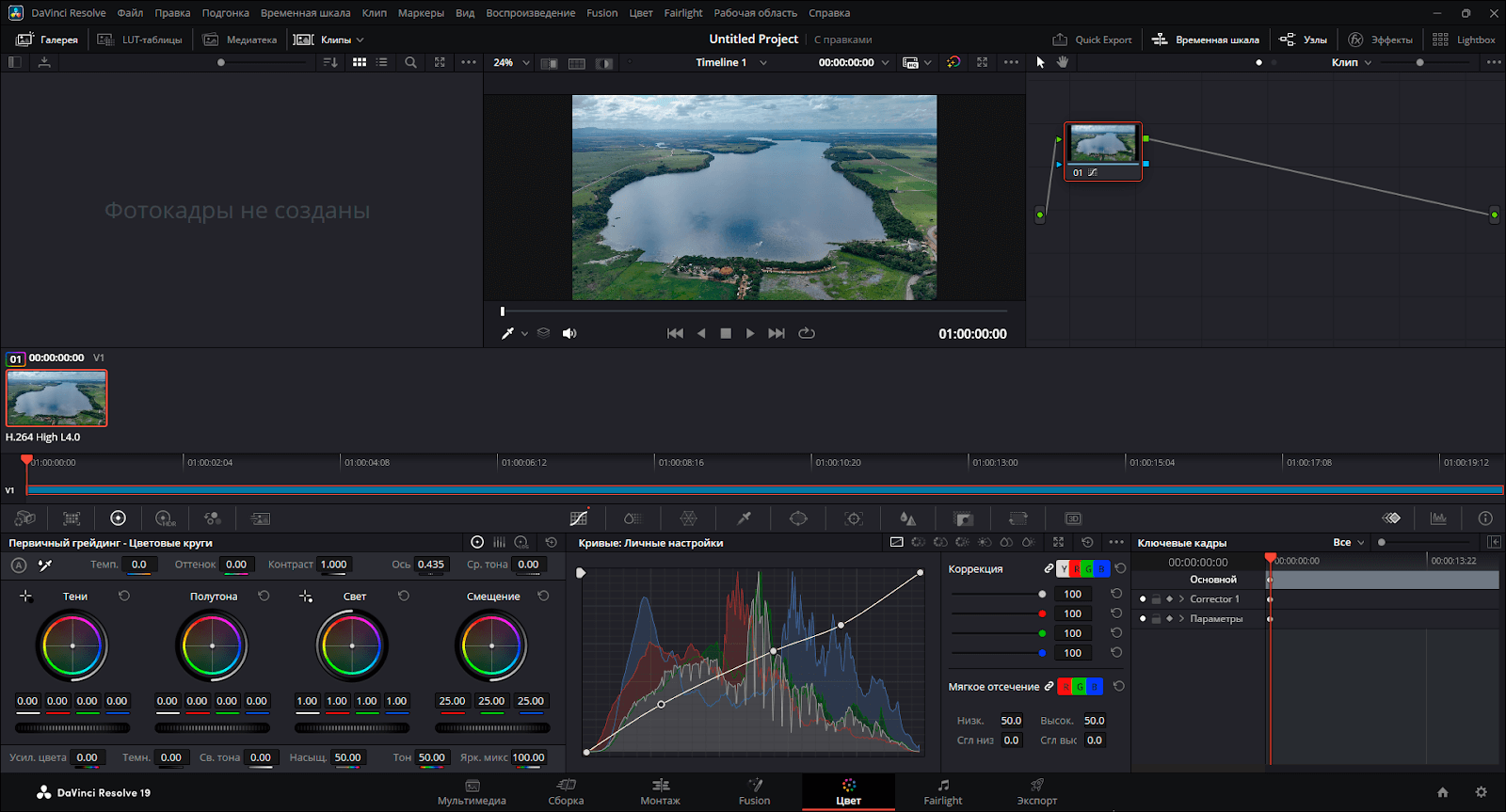Open the HDR color wheels palette

click(x=165, y=518)
